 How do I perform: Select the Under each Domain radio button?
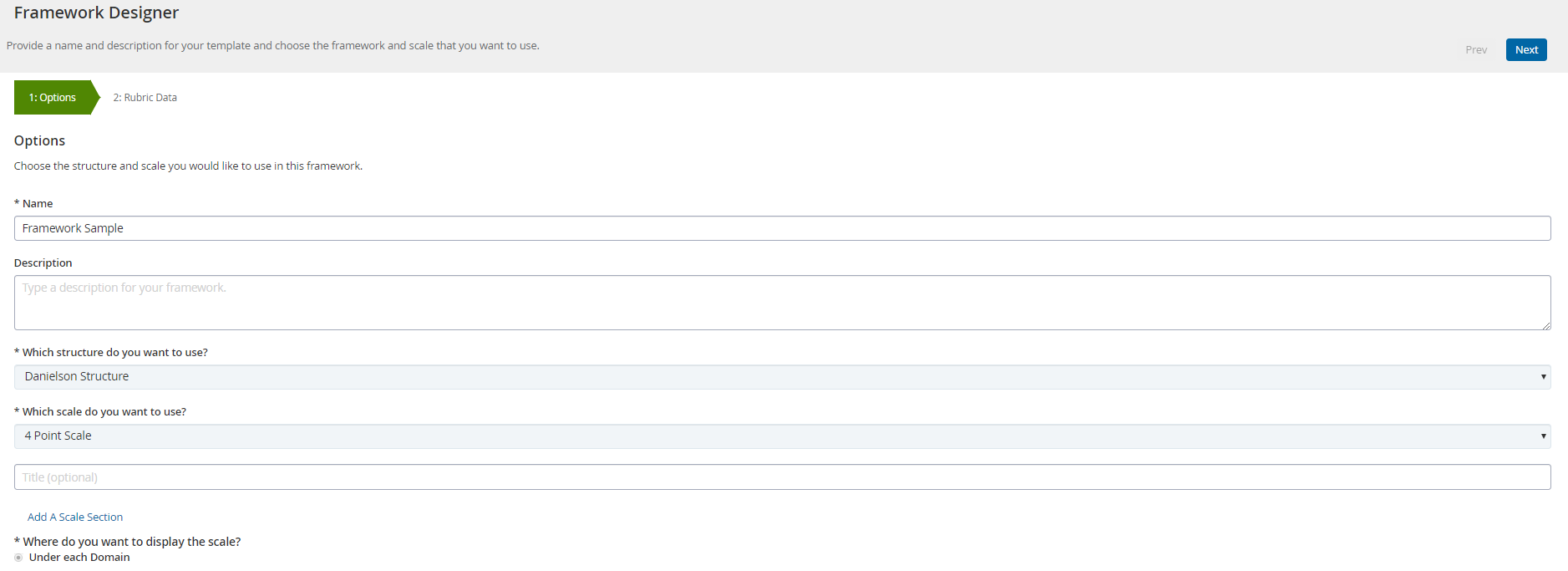pyautogui.click(x=18, y=558)
